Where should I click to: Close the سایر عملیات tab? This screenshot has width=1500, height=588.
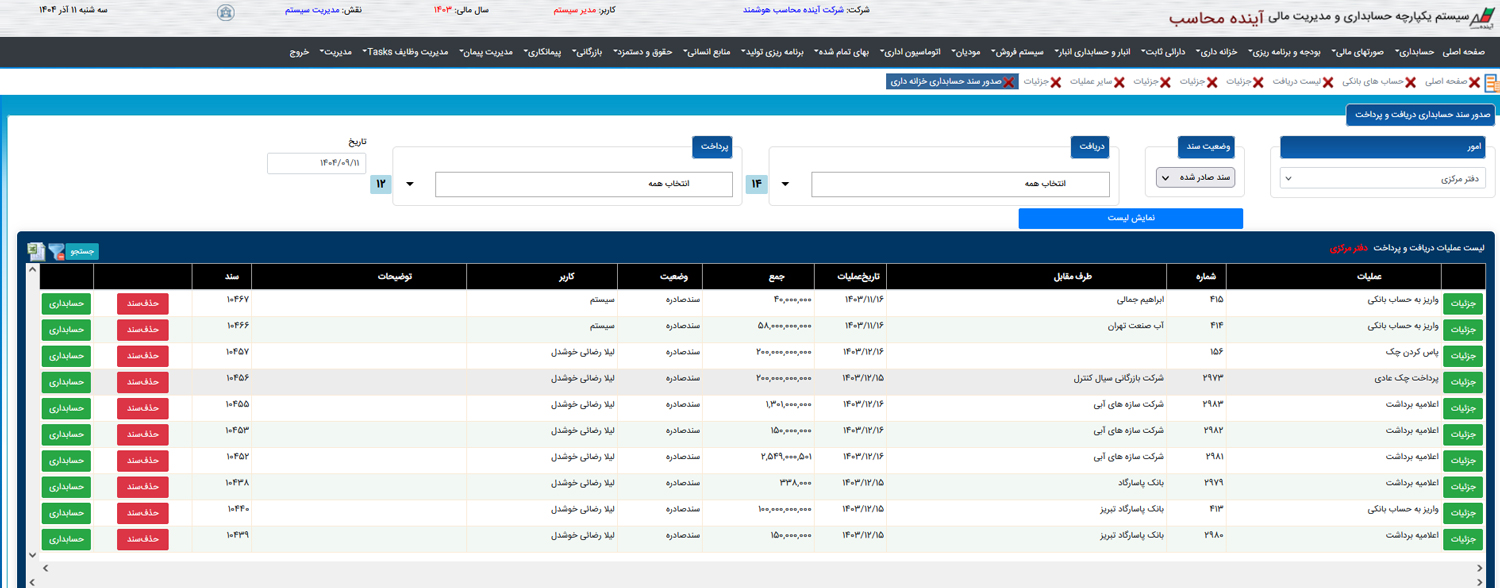pos(1119,82)
